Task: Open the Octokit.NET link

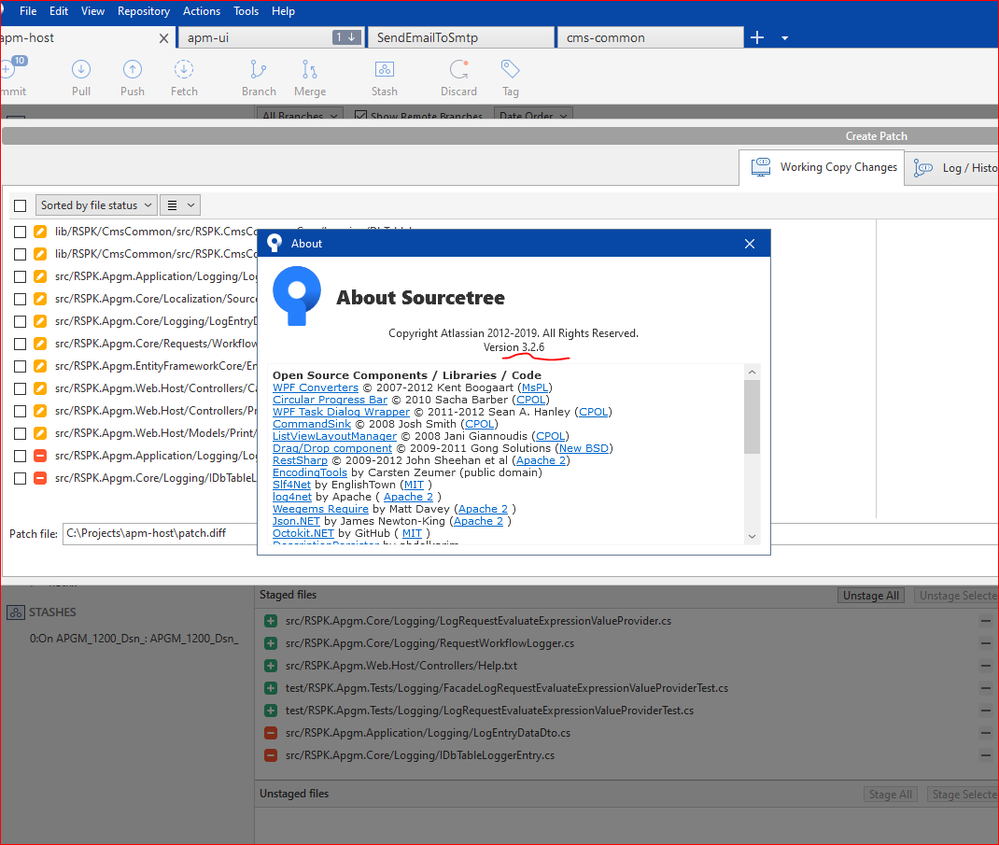Action: 303,533
